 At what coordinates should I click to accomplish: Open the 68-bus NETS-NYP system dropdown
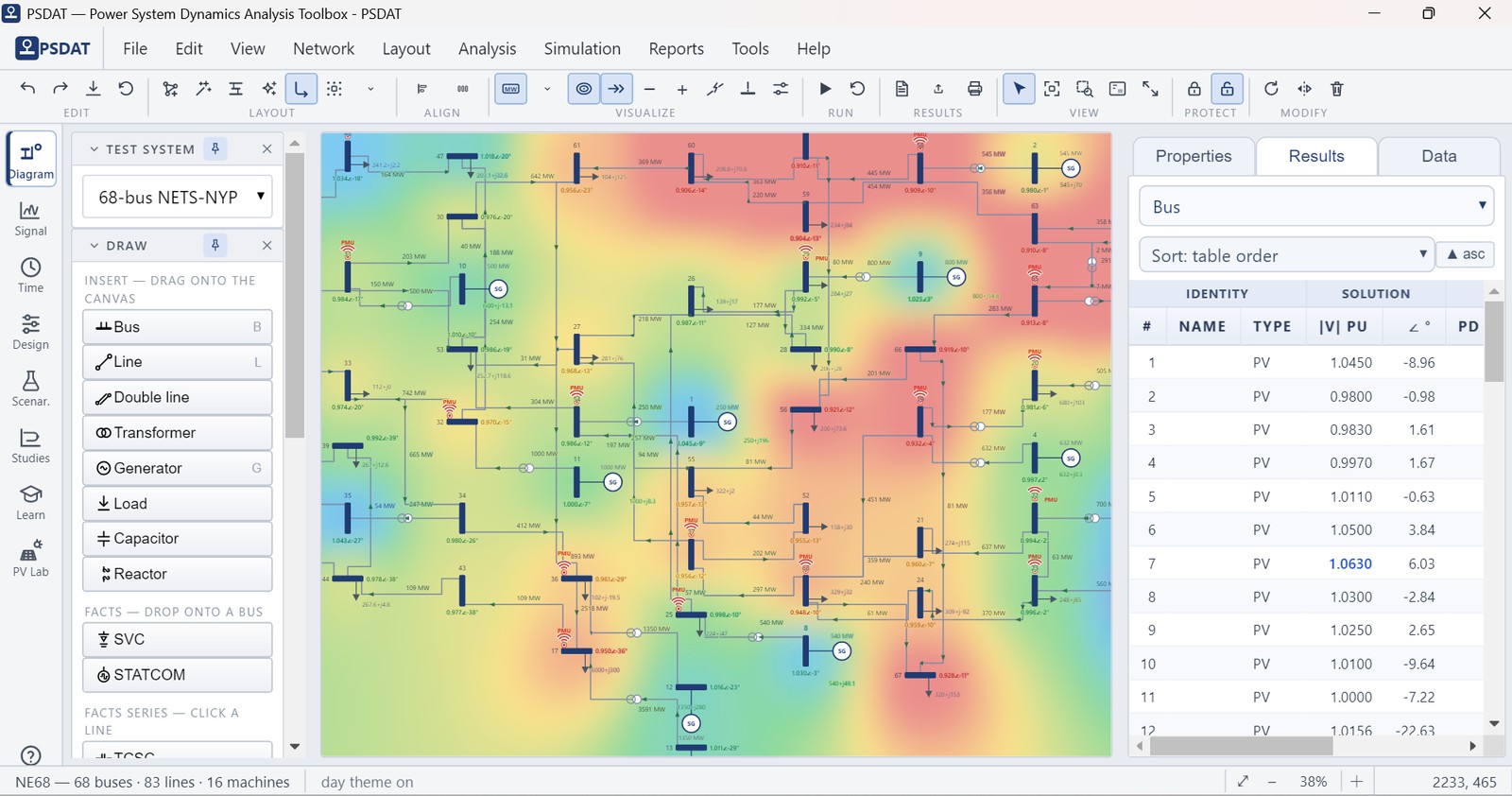coord(178,197)
